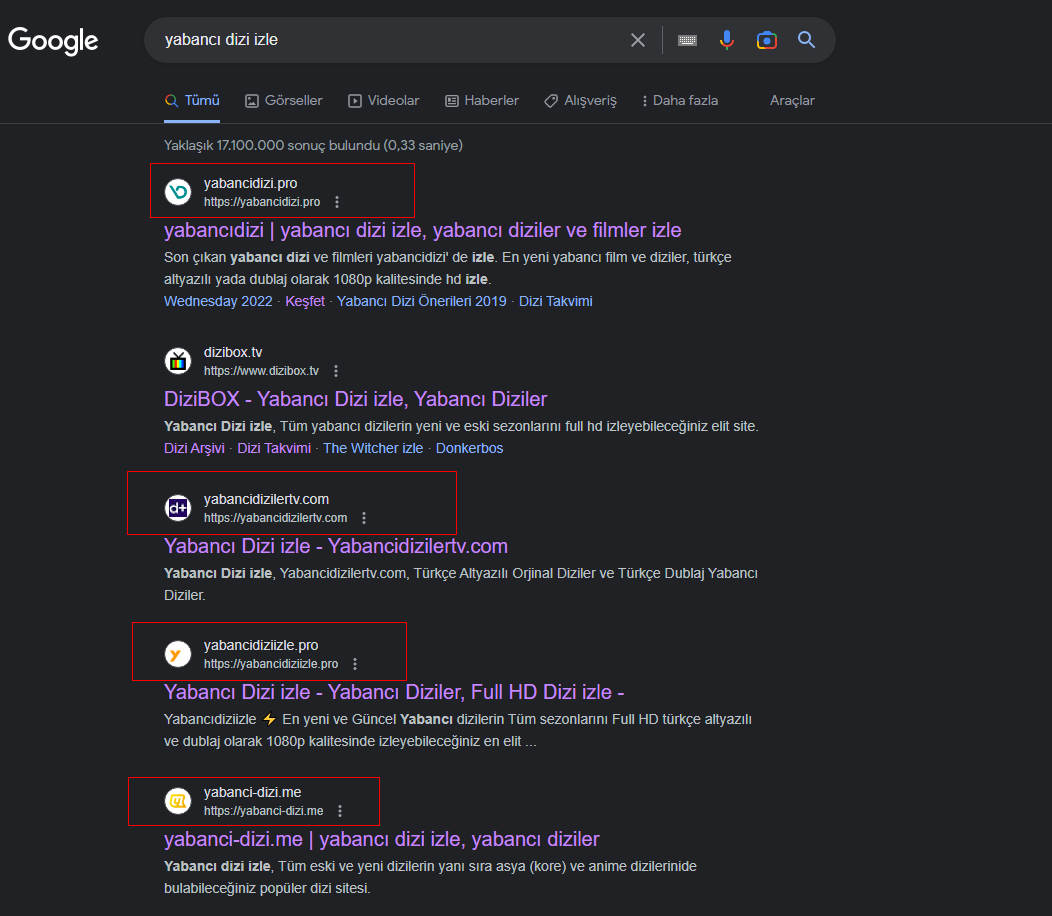The image size is (1052, 916).
Task: Open three-dot menu for dizibox.tv result
Action: pyautogui.click(x=335, y=371)
